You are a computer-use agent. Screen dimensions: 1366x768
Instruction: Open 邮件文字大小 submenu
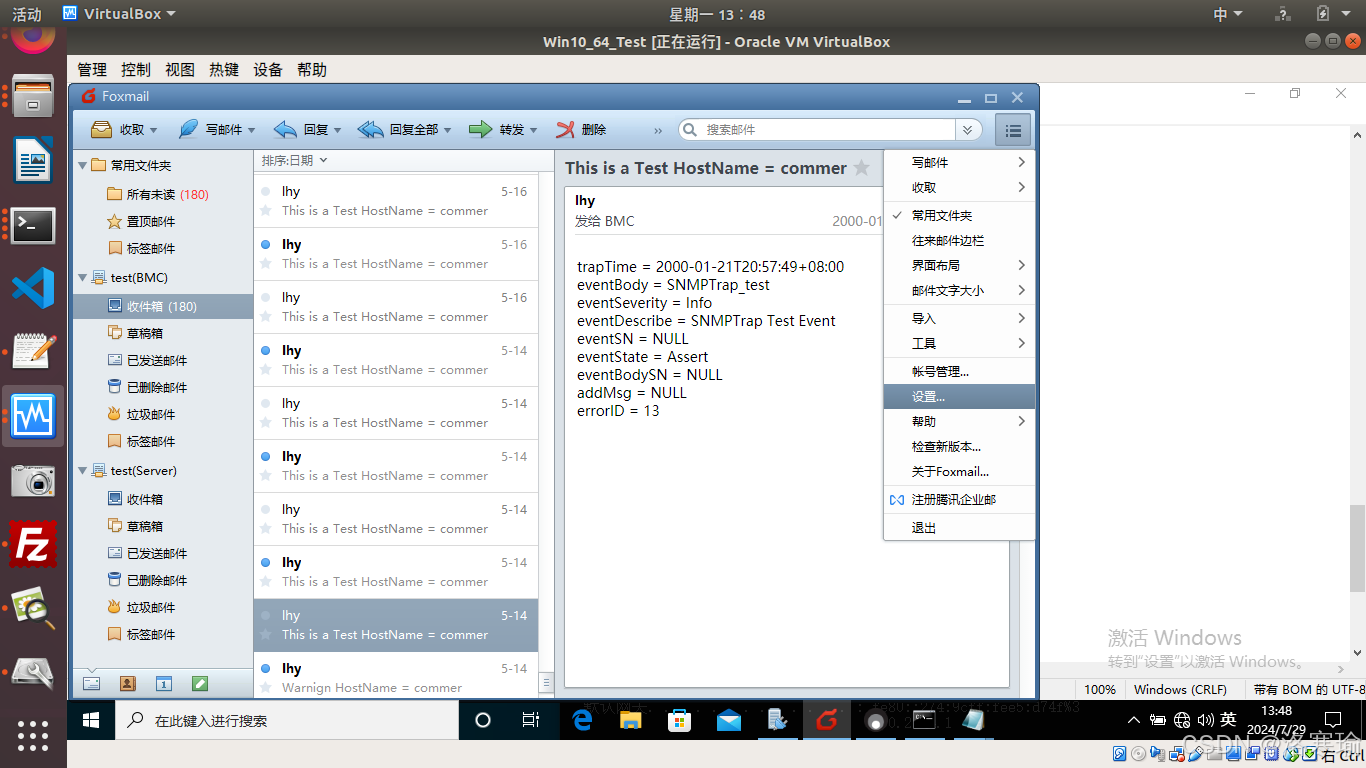pyautogui.click(x=959, y=290)
